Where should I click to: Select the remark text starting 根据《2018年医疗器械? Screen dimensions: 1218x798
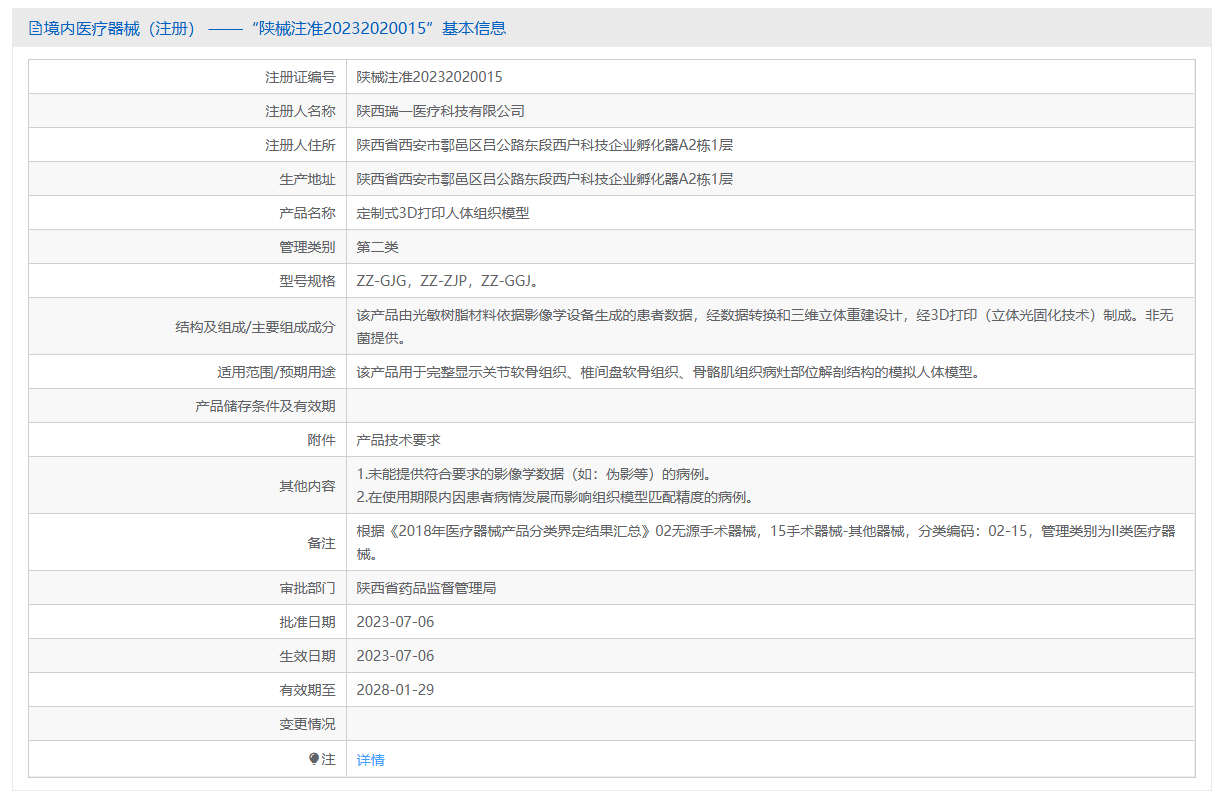(766, 542)
